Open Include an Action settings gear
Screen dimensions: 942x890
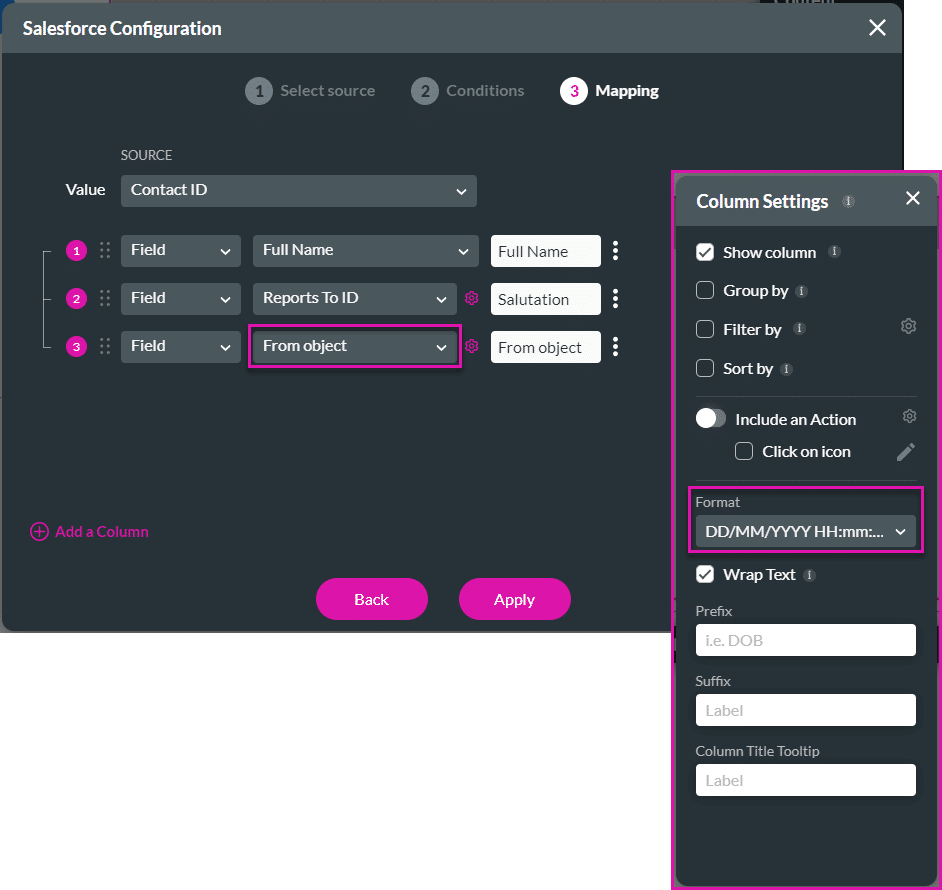tap(909, 416)
